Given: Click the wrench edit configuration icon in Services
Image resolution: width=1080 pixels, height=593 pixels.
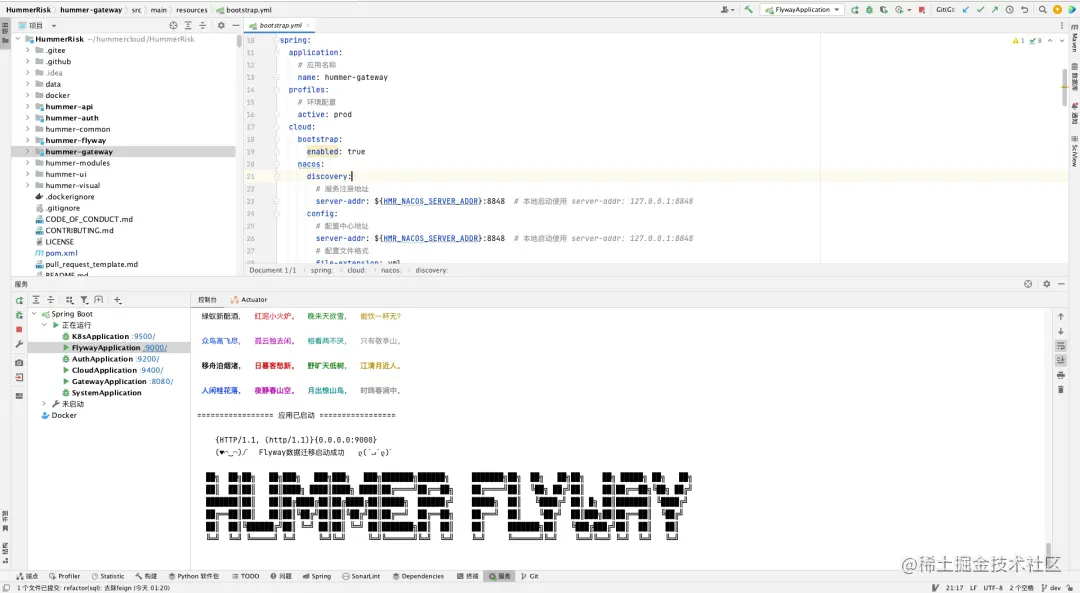Looking at the screenshot, I should [19, 344].
